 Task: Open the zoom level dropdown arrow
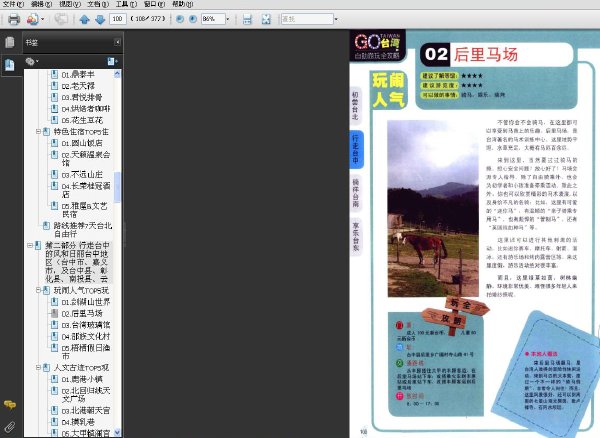(228, 19)
